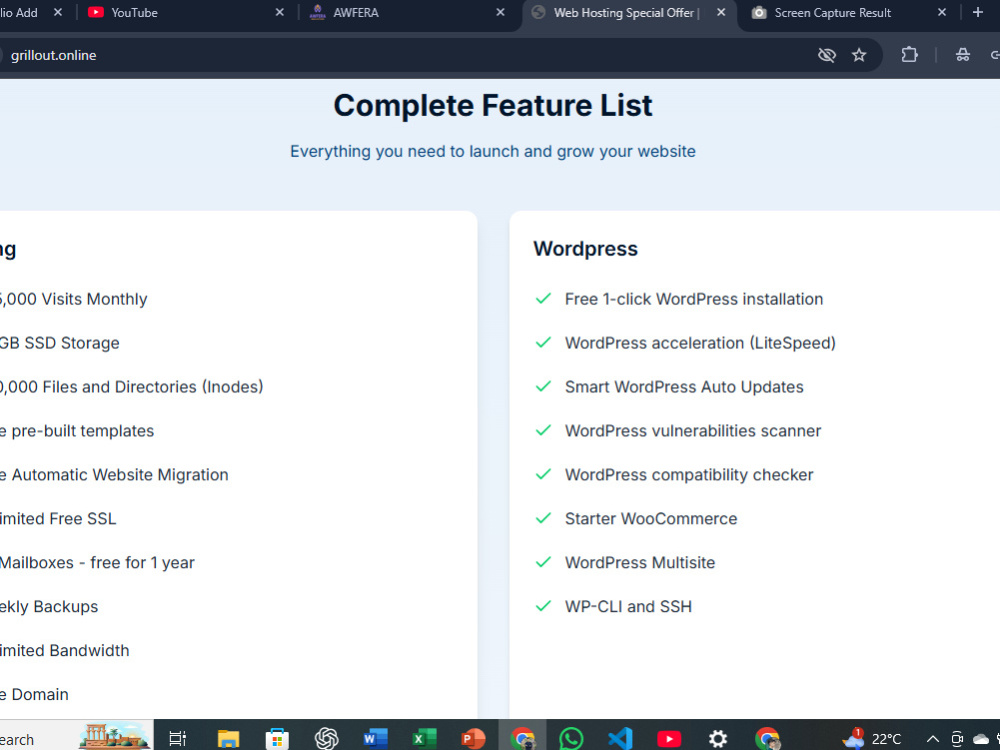Screen dimensions: 1000x750
Task: Click checkmark beside Free 1-click WordPress installation
Action: (x=543, y=298)
